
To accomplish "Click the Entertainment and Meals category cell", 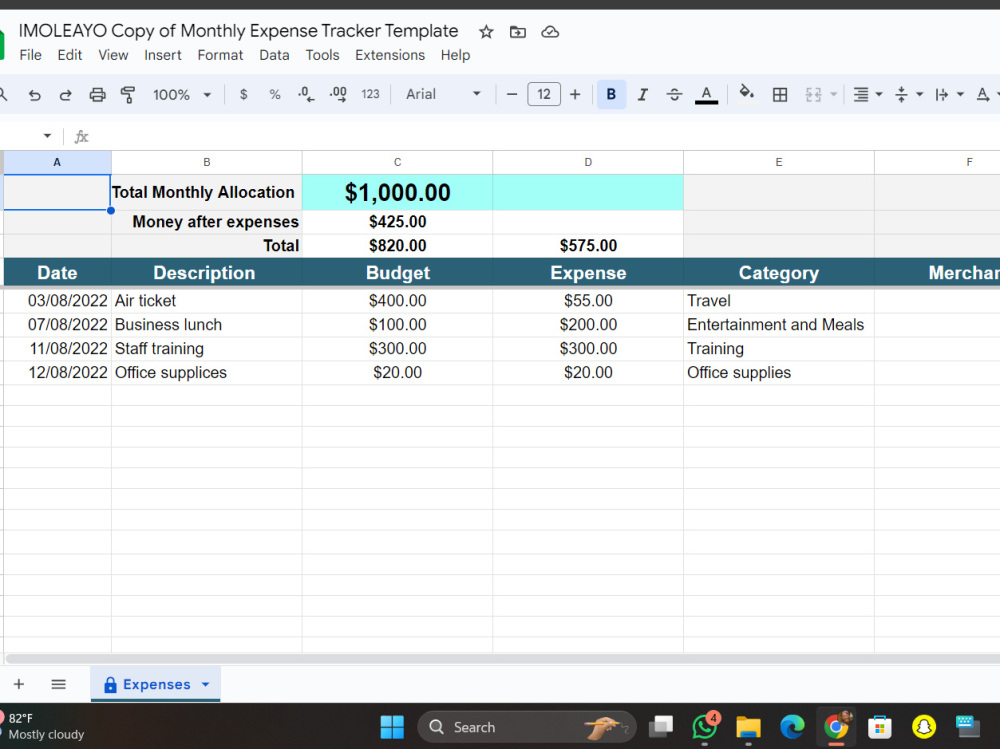I will (x=779, y=325).
